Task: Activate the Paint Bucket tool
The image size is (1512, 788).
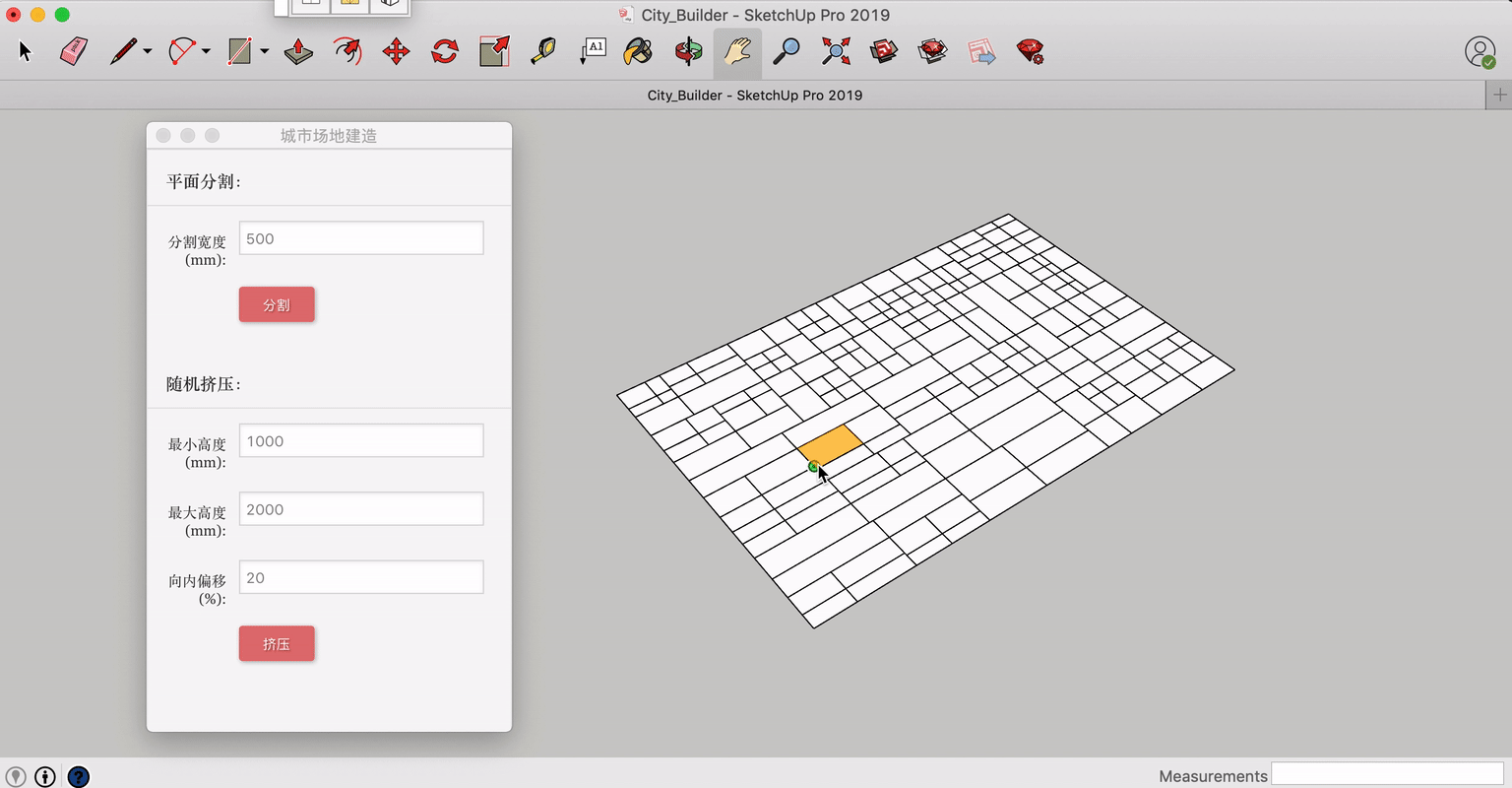Action: coord(638,51)
